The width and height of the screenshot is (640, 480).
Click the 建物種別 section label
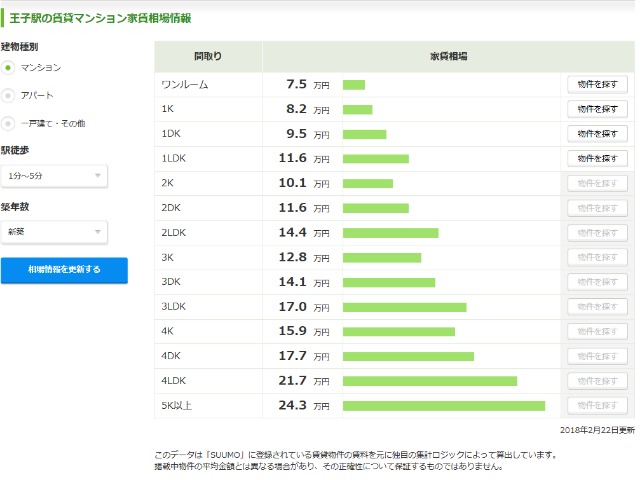pyautogui.click(x=19, y=47)
